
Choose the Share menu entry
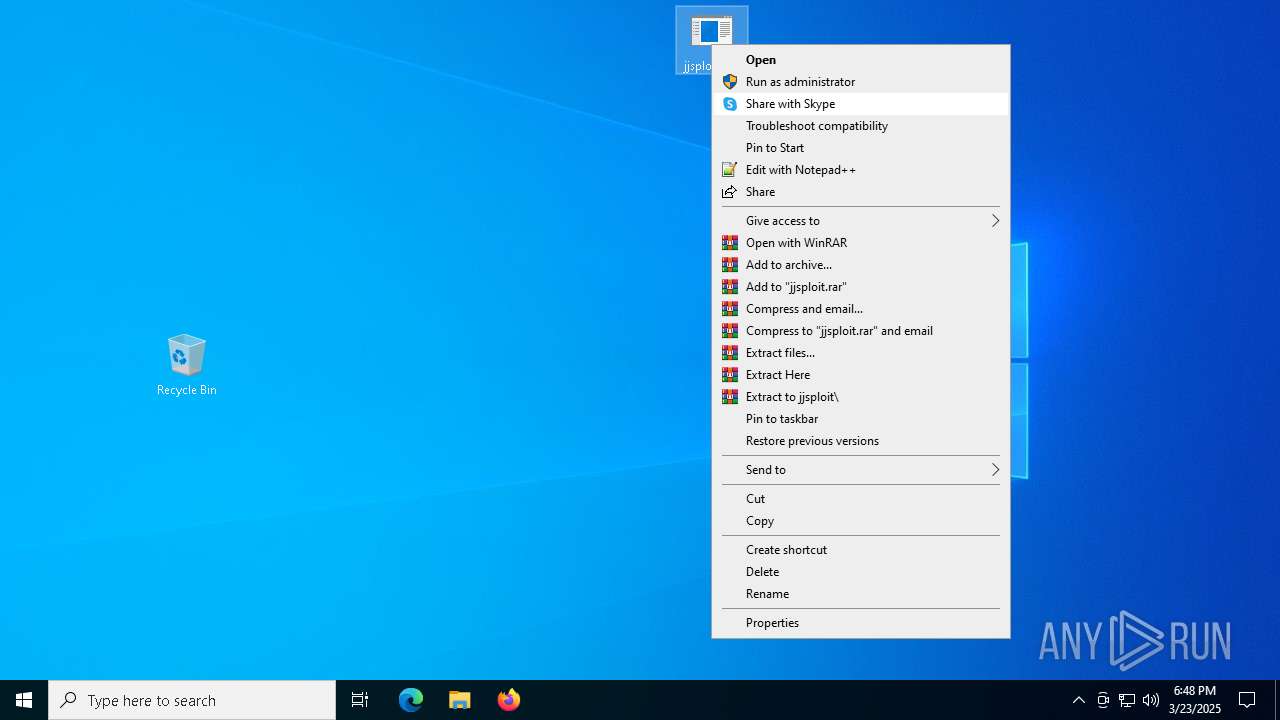(861, 192)
